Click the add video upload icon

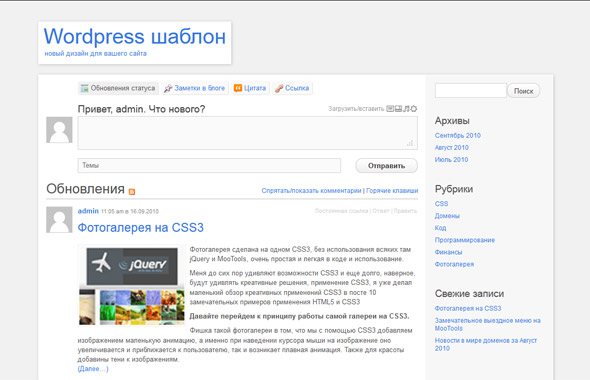pyautogui.click(x=398, y=109)
